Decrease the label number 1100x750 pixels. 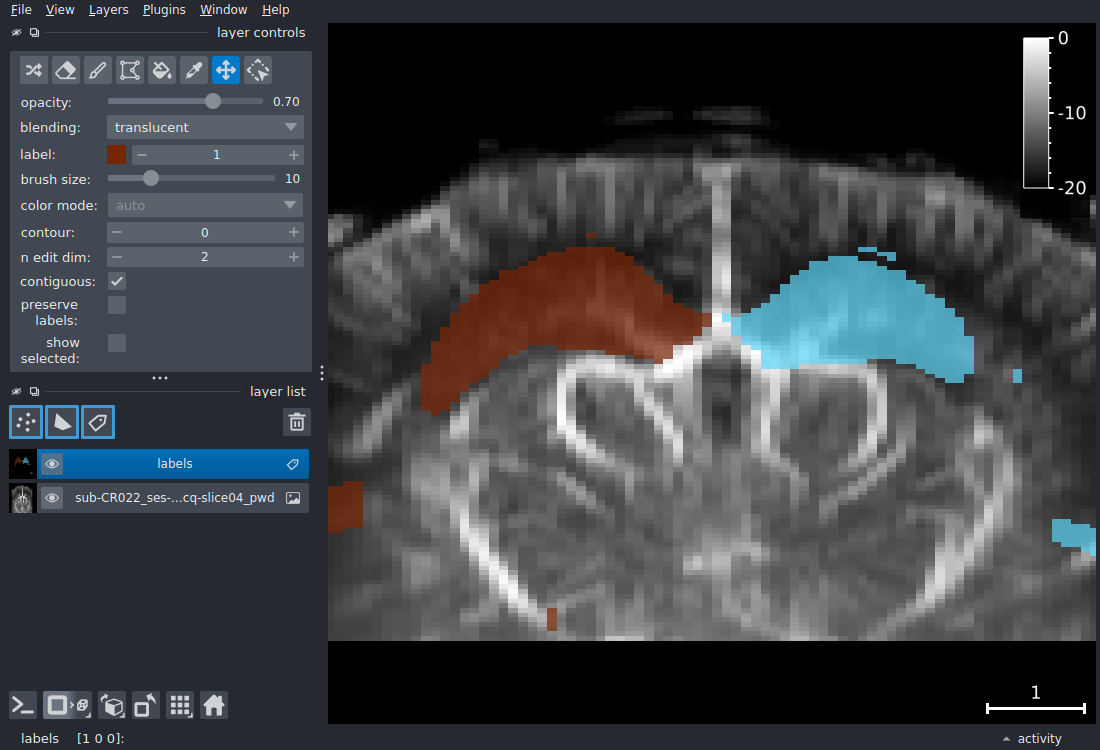tap(142, 154)
